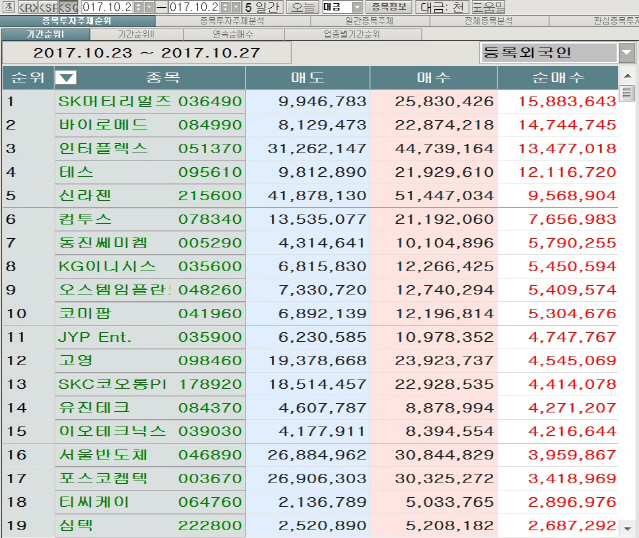Open 도움말 help
The image size is (639, 538).
pyautogui.click(x=488, y=7)
